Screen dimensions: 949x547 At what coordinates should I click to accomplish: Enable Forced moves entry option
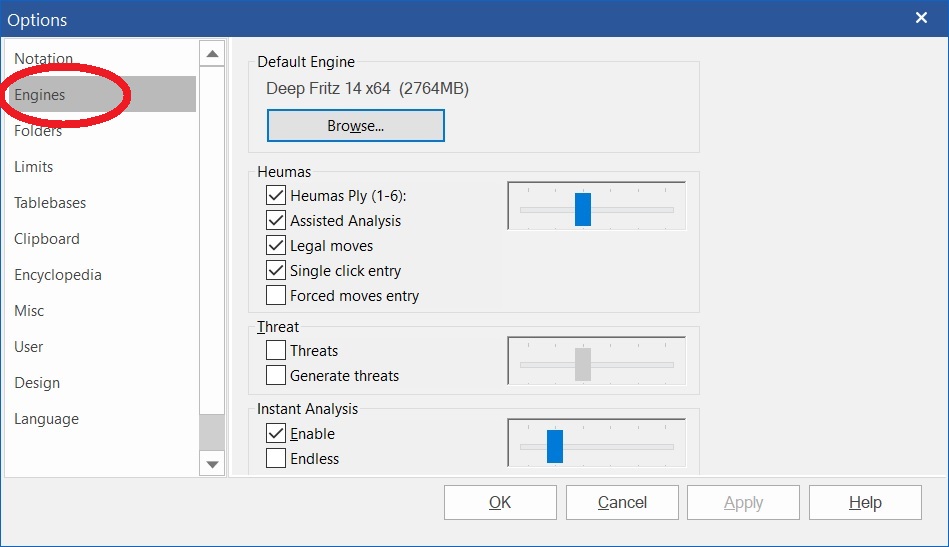pos(276,296)
